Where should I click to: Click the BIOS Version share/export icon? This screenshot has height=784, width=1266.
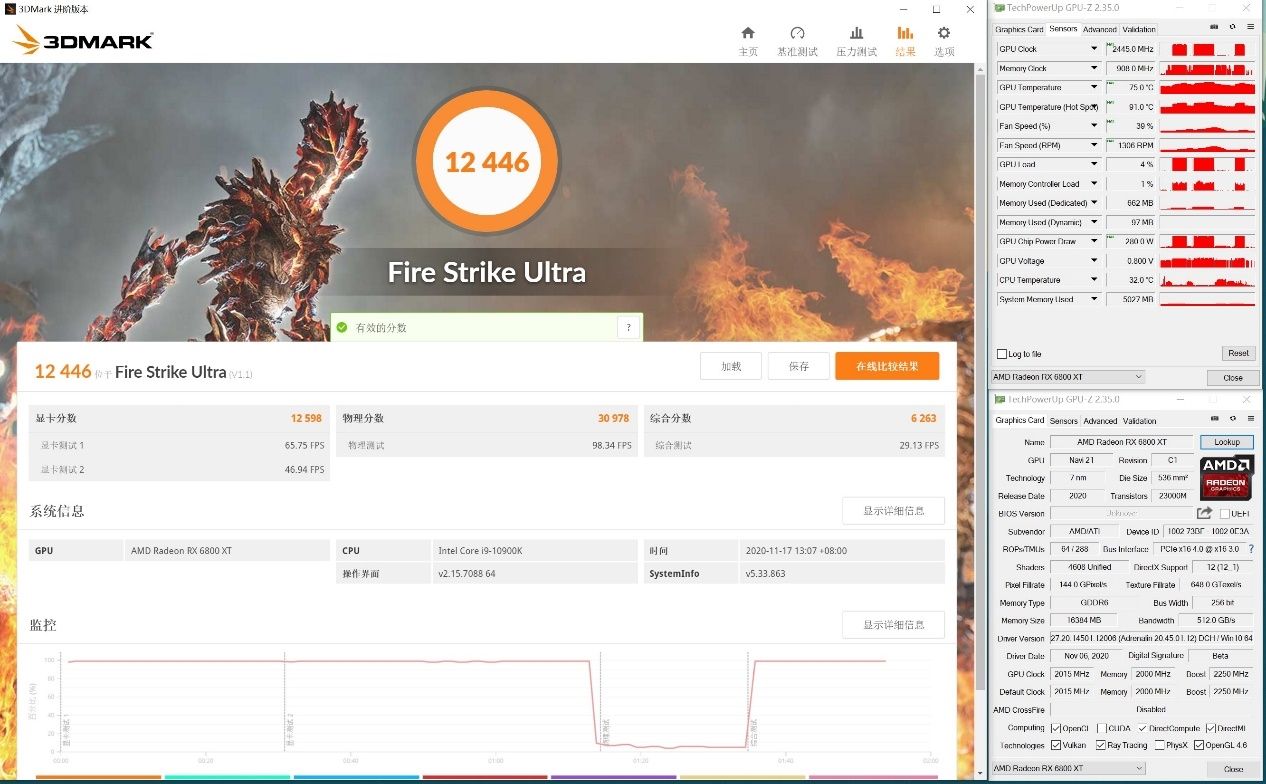click(1205, 513)
